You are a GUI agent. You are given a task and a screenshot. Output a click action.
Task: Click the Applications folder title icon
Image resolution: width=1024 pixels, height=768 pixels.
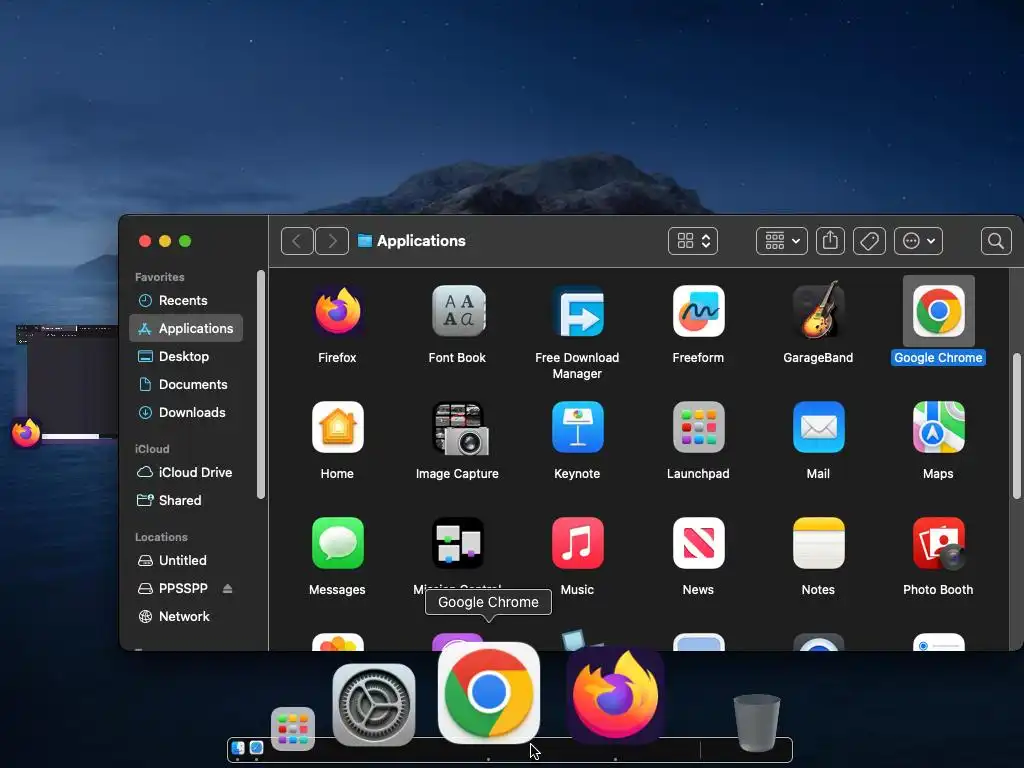pos(365,241)
